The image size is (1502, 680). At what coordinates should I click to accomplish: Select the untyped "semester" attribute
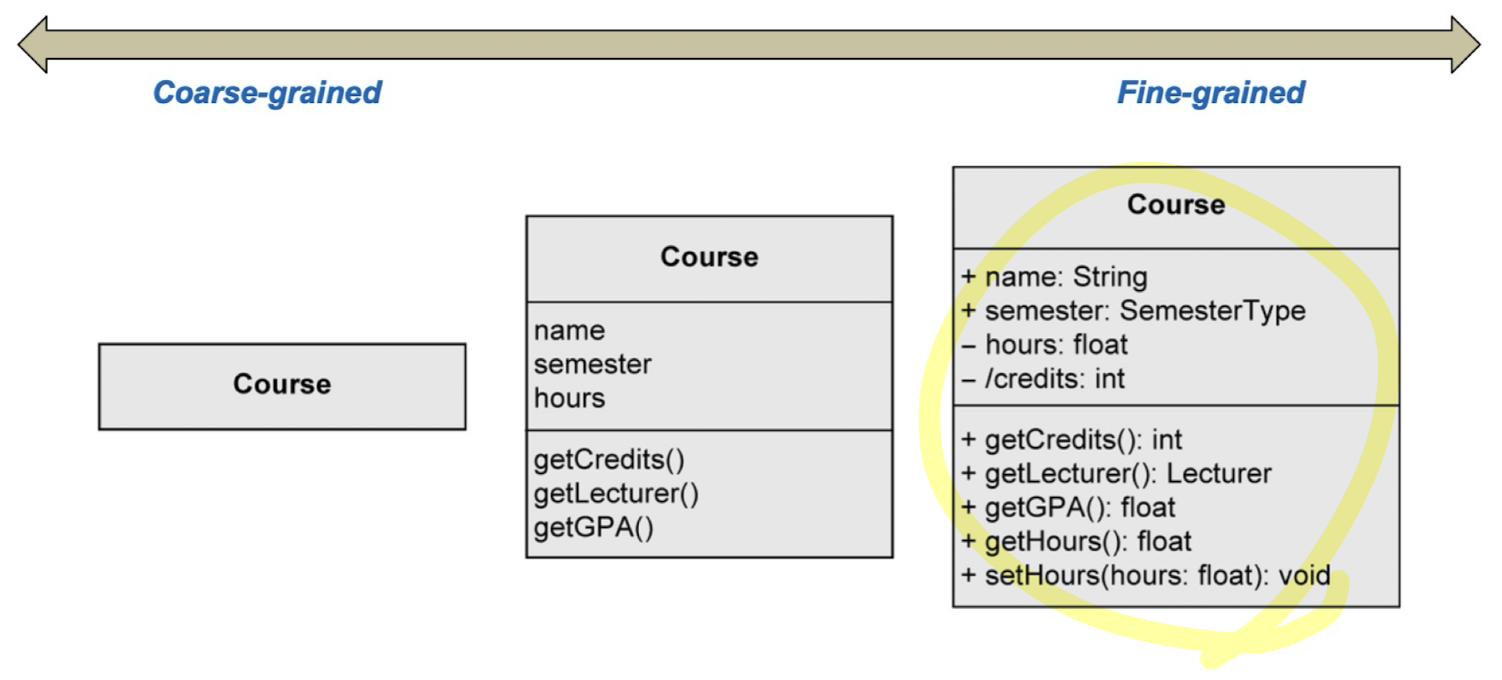pyautogui.click(x=593, y=364)
